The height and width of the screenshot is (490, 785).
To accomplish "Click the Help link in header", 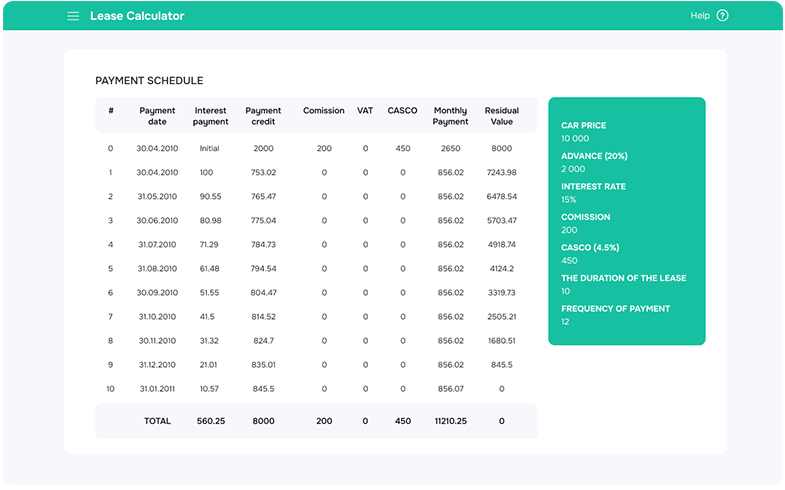I will (700, 16).
